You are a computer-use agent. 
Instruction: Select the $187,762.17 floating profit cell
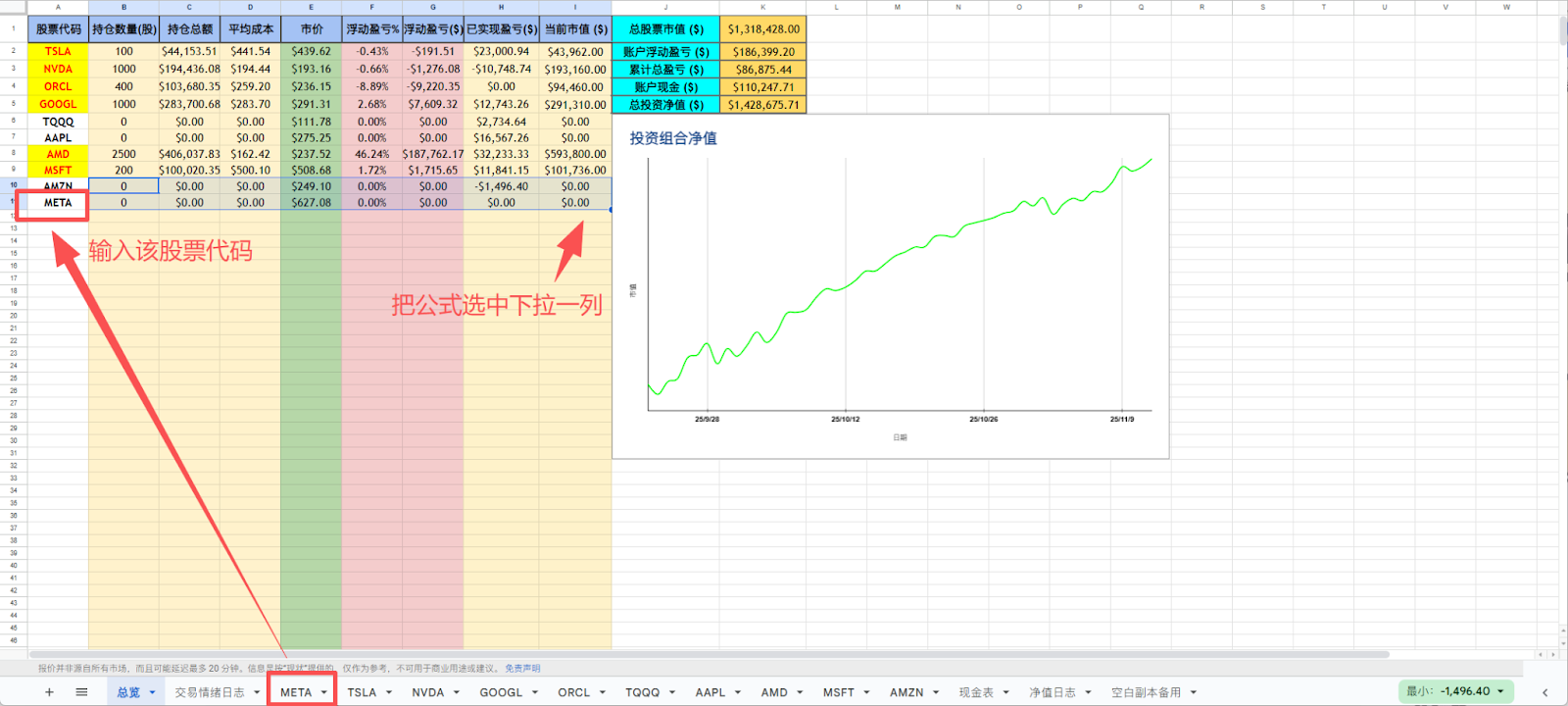433,154
